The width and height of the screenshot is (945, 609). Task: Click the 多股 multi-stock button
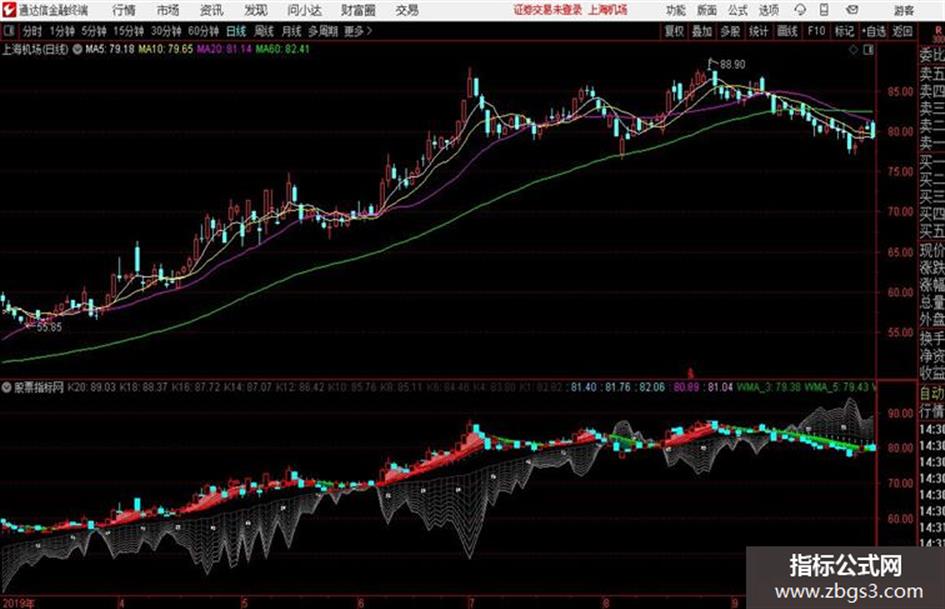(x=730, y=31)
